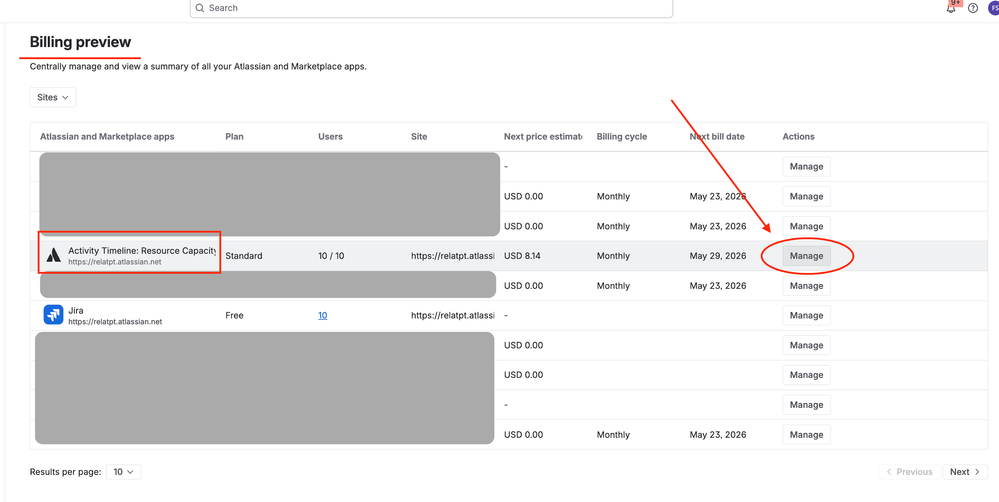Open the notifications bell icon
The width and height of the screenshot is (999, 502).
point(951,9)
